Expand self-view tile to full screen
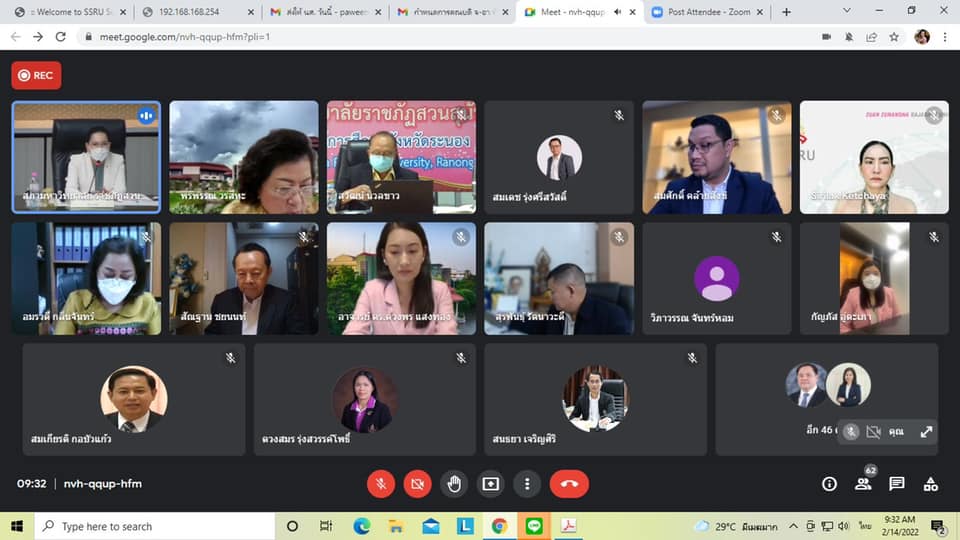 tap(926, 431)
